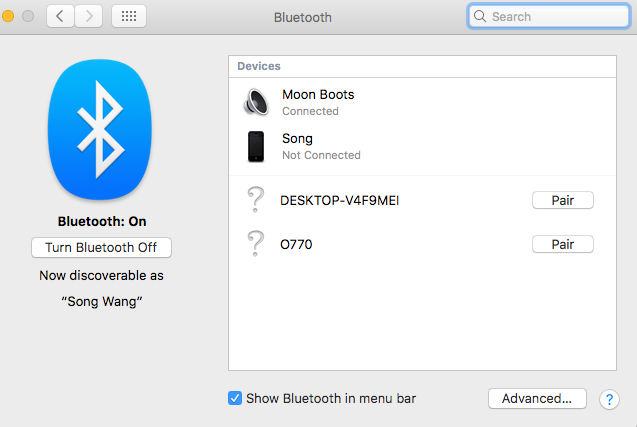Click the large Bluetooth logo
This screenshot has height=427, width=637.
100,130
